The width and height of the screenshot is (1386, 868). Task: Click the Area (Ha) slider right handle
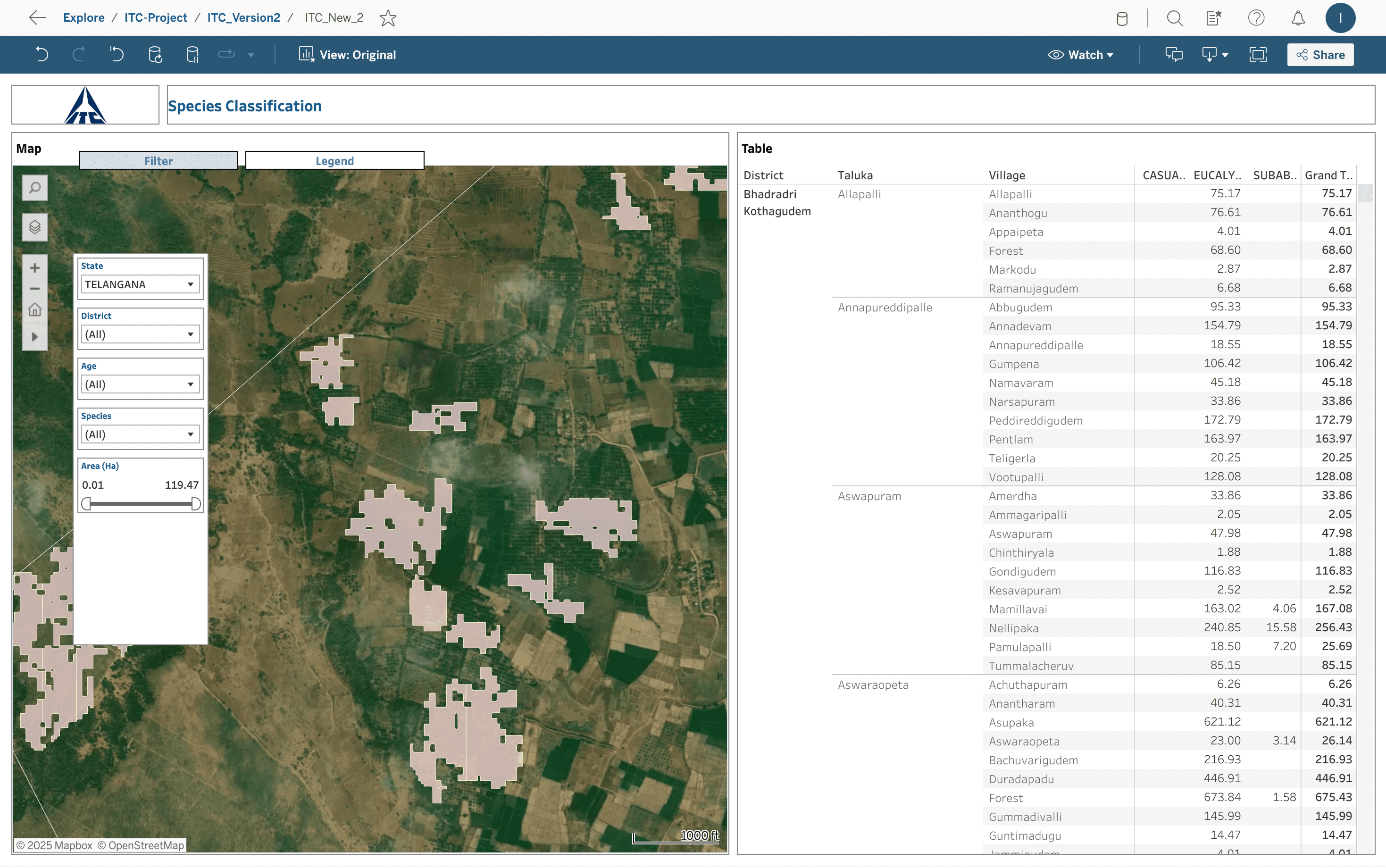point(196,504)
